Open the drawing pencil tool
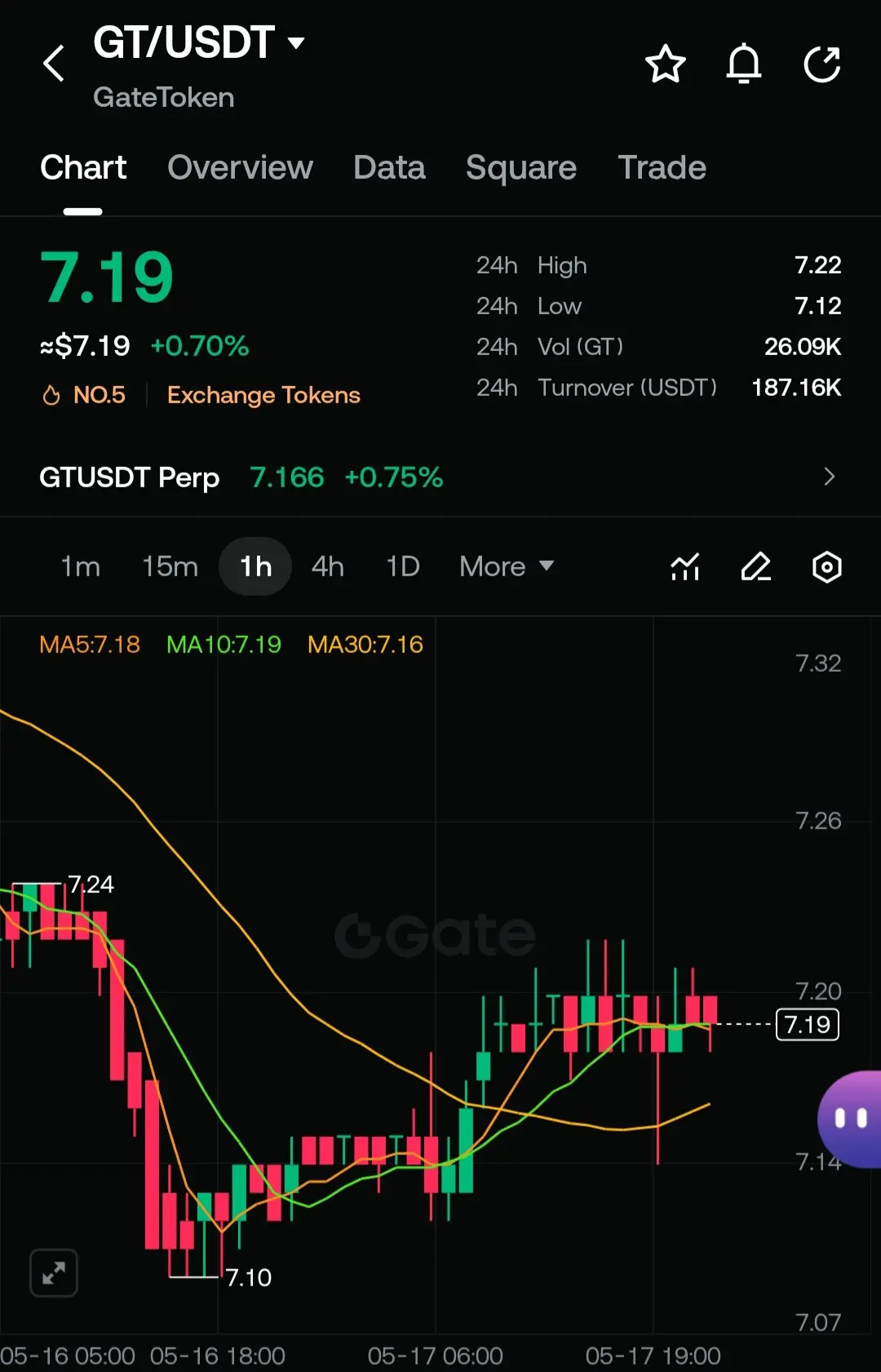The width and height of the screenshot is (881, 1372). point(756,566)
